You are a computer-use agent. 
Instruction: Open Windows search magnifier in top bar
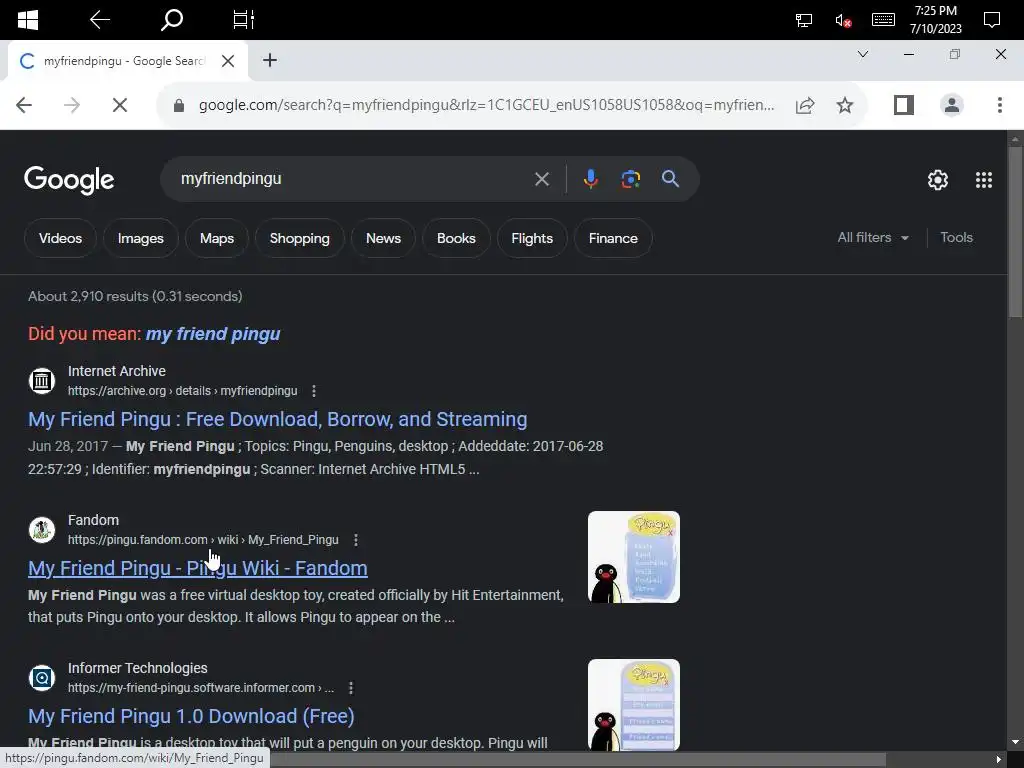(172, 20)
